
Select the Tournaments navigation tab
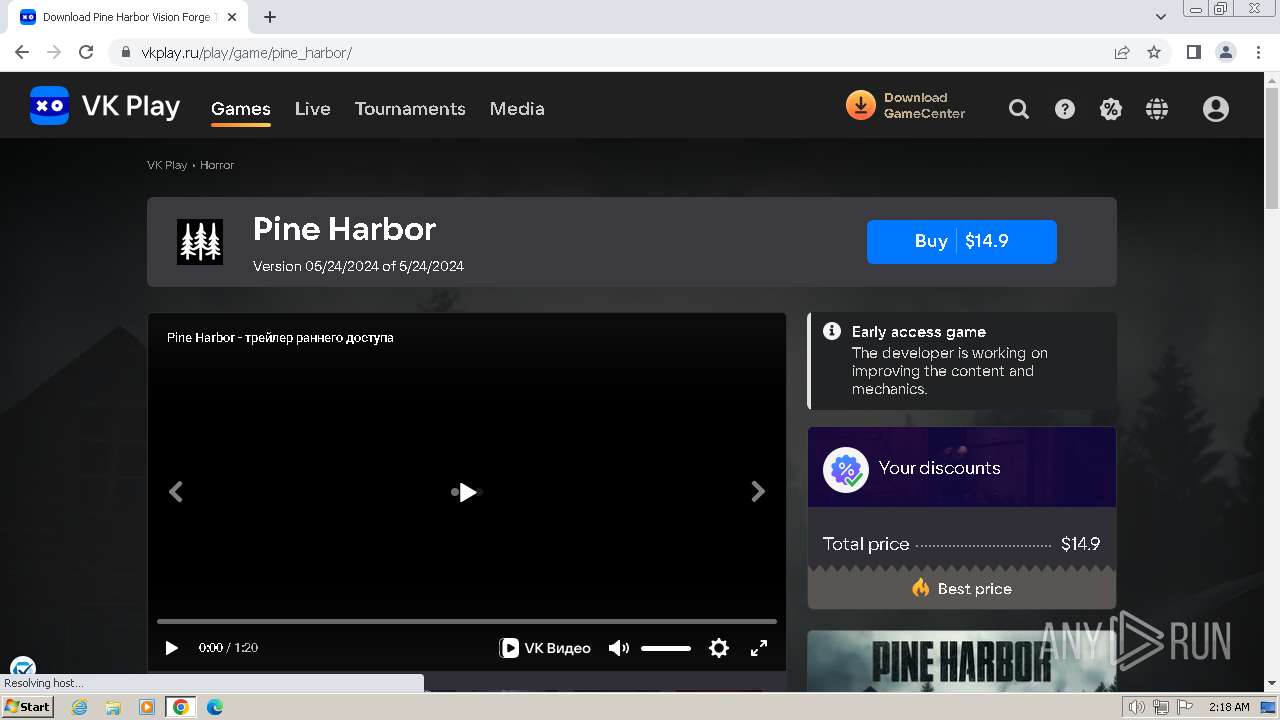(x=410, y=109)
